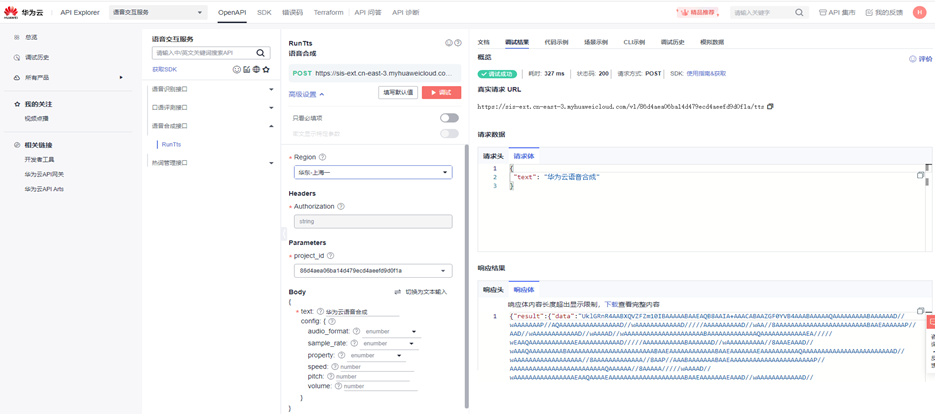This screenshot has width=935, height=414.
Task: Click the help icon beside Authorization
Action: click(341, 206)
